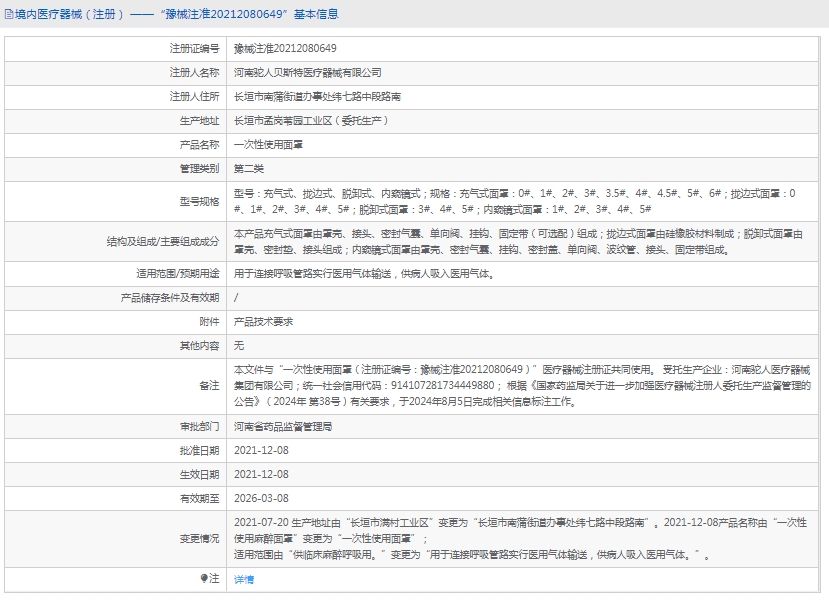The height and width of the screenshot is (601, 829).
Task: Open the 详情 link in the bottom row
Action: pos(243,580)
